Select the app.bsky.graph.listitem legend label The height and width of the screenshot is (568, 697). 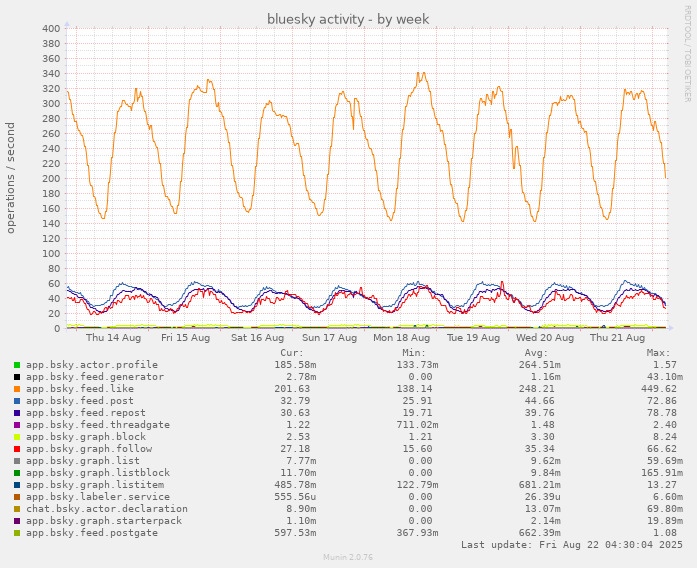tap(95, 485)
